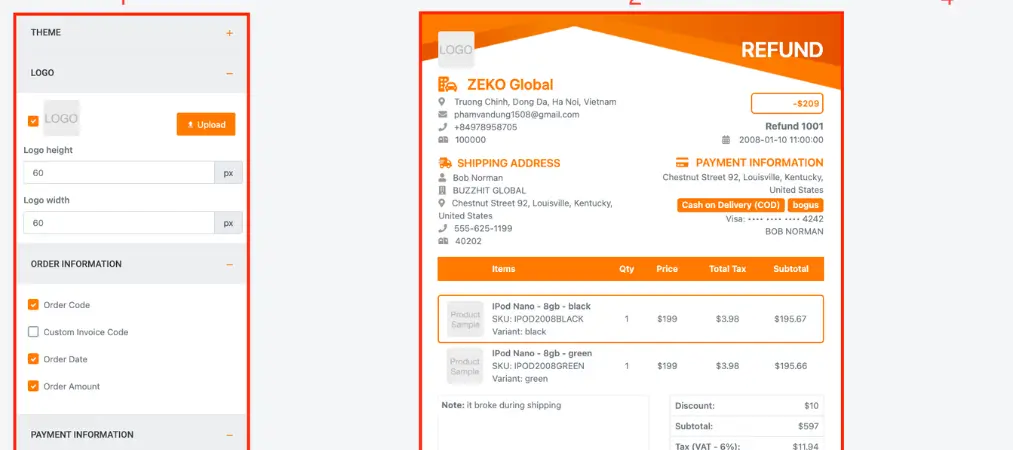The image size is (1013, 450).
Task: Click the orange Upload button
Action: point(206,125)
